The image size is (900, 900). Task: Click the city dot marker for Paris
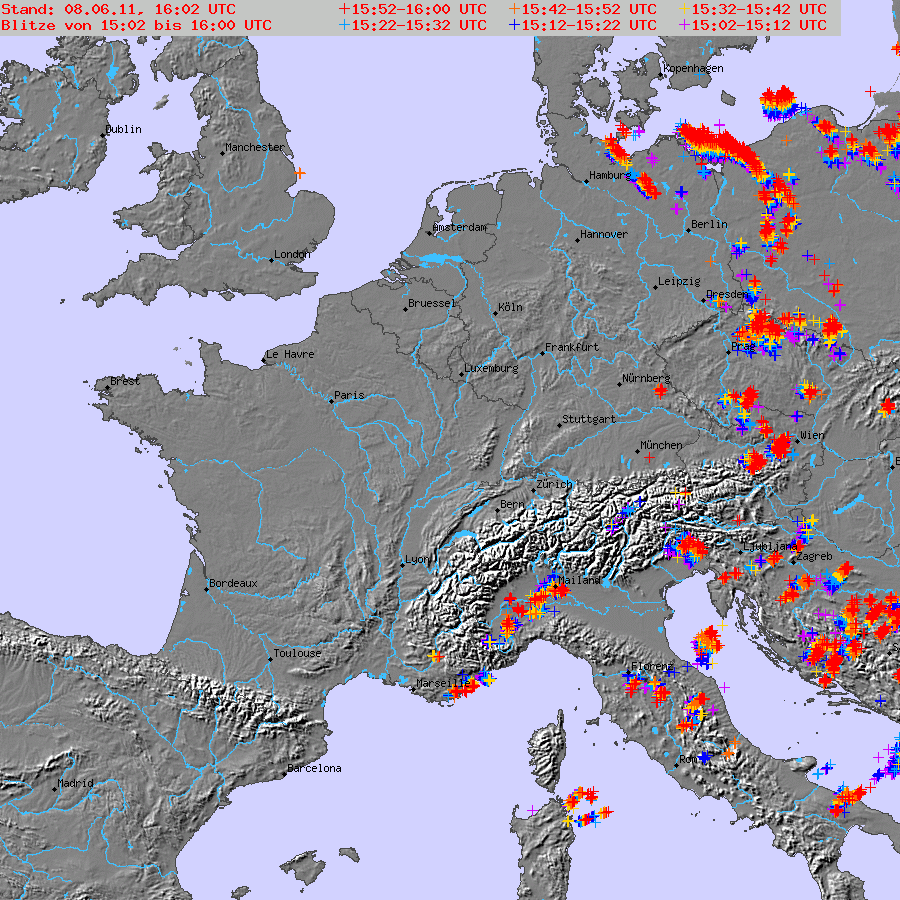pyautogui.click(x=331, y=402)
